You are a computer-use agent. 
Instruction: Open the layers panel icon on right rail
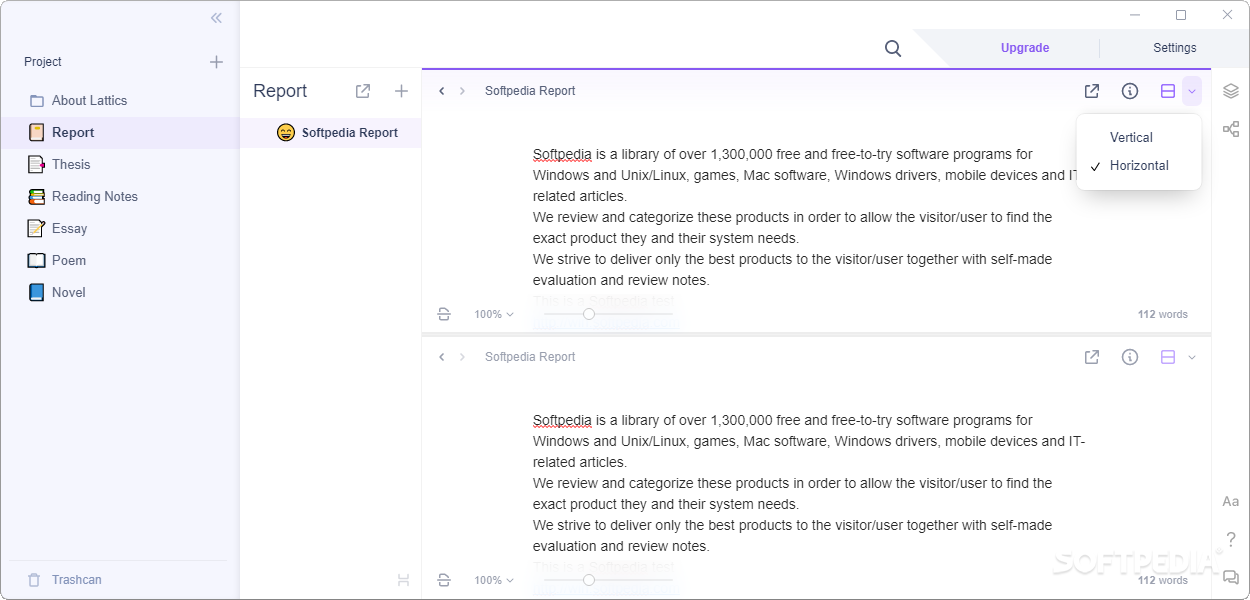pos(1231,91)
